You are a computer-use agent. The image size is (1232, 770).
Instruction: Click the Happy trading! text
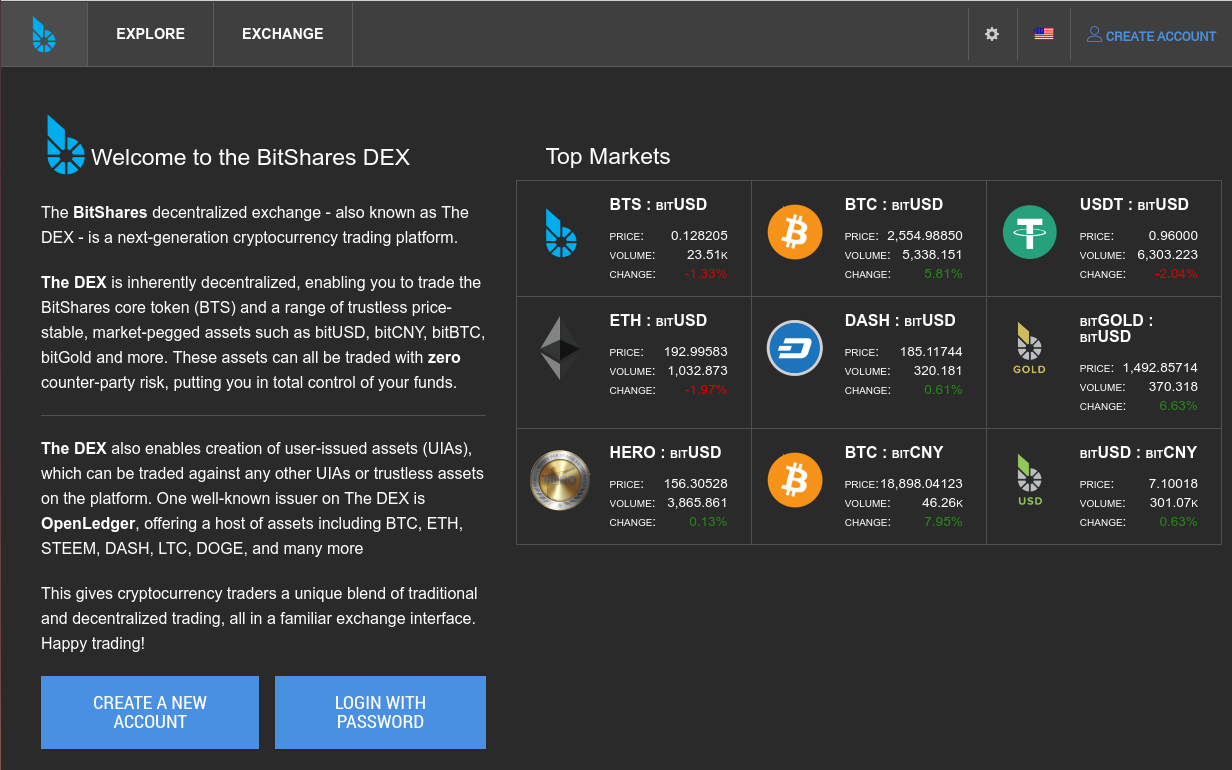tap(93, 644)
